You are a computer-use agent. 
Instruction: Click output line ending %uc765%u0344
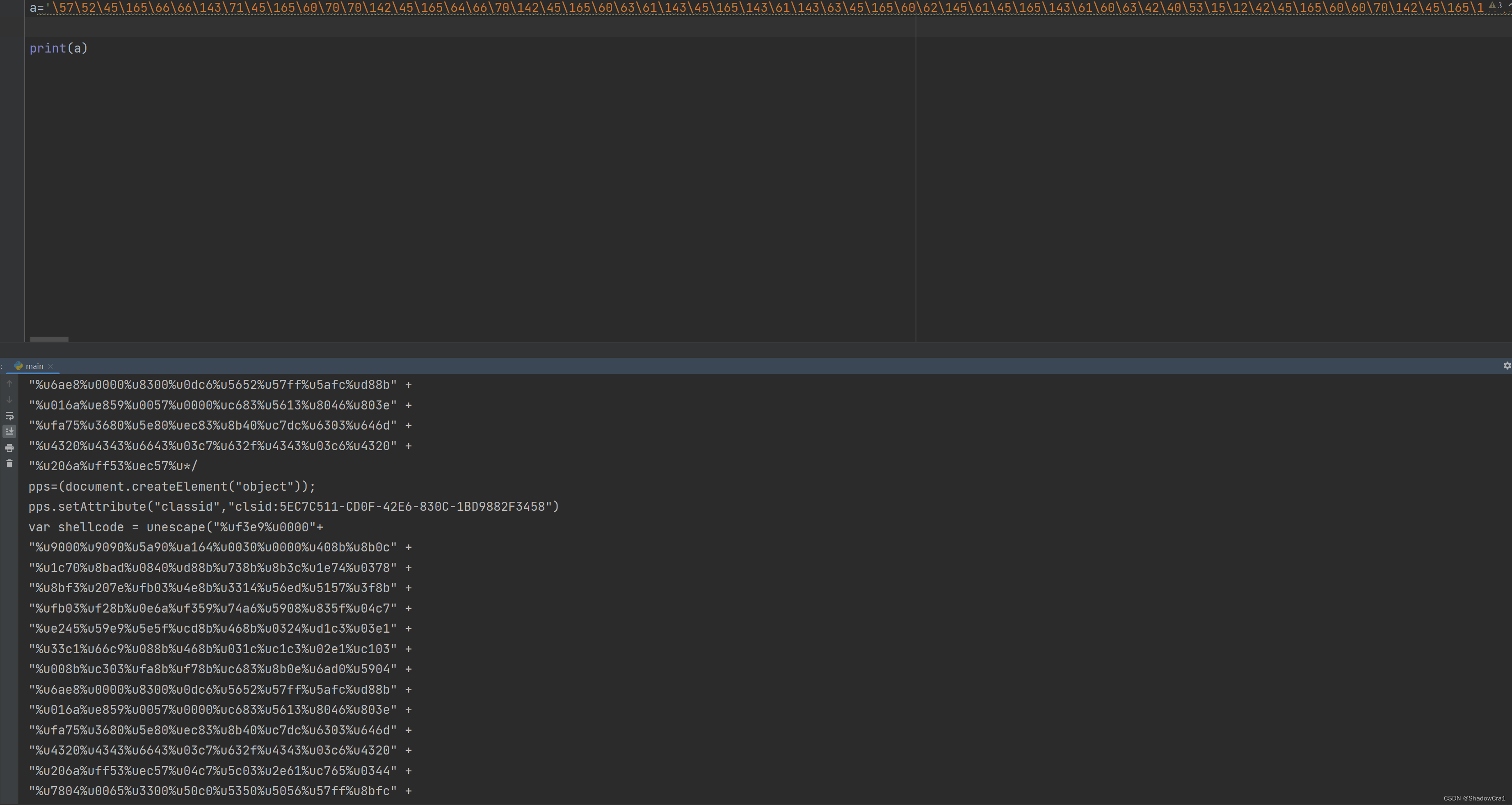click(x=220, y=771)
